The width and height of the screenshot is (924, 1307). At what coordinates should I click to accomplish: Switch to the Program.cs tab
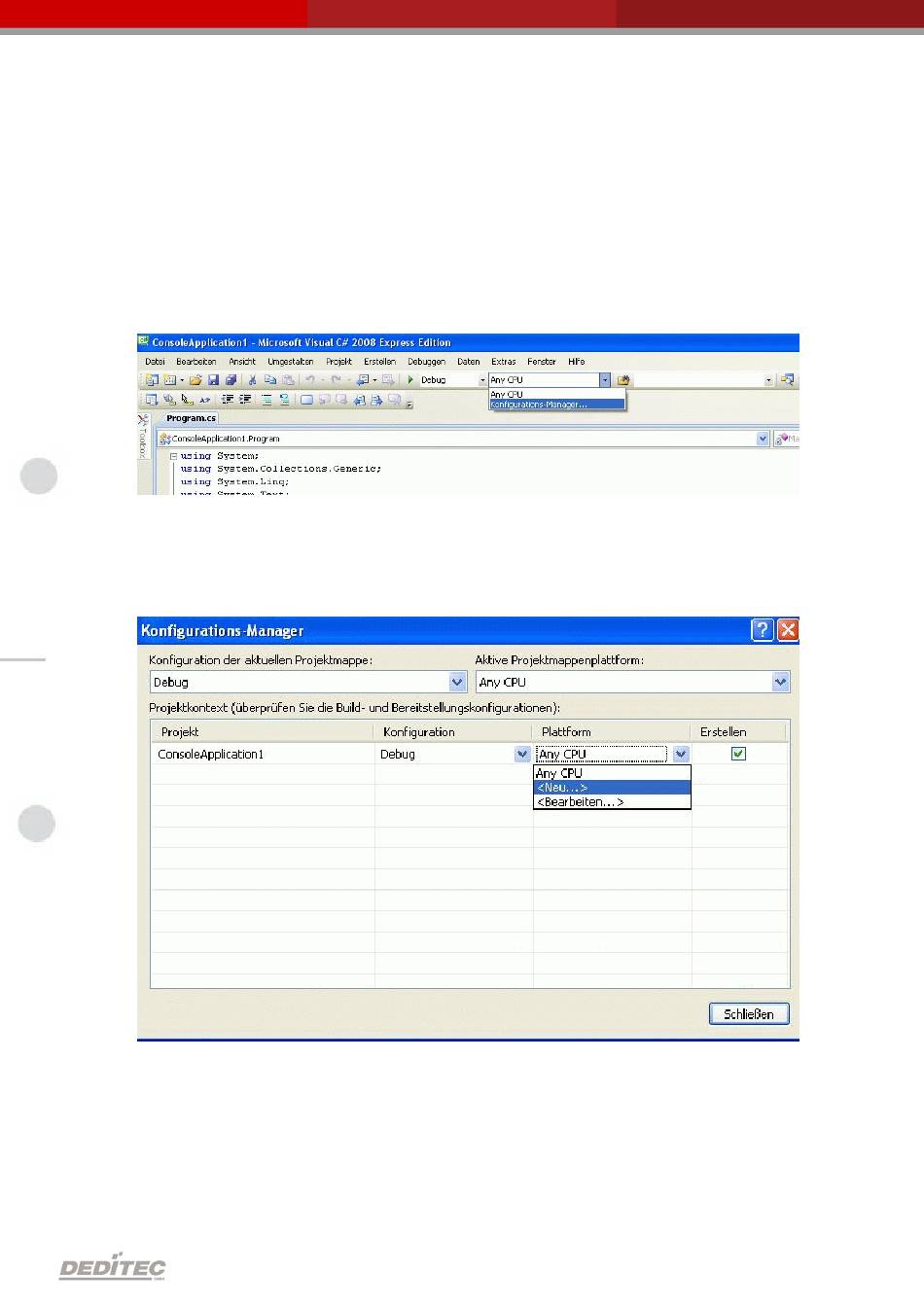(191, 418)
